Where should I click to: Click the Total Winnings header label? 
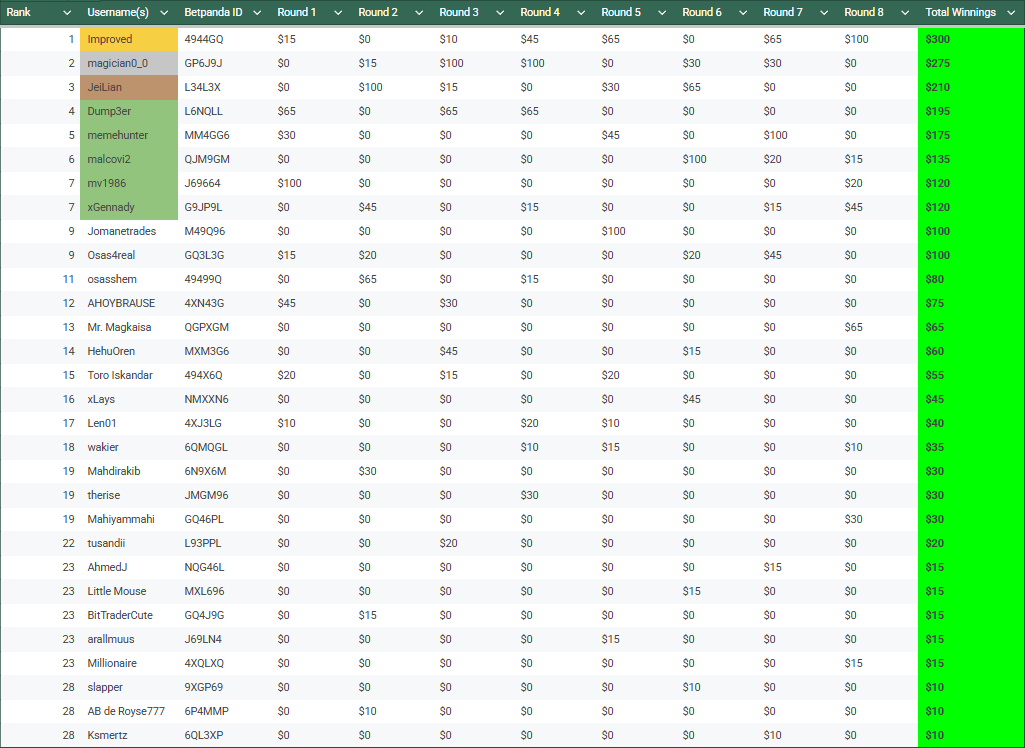coord(960,13)
